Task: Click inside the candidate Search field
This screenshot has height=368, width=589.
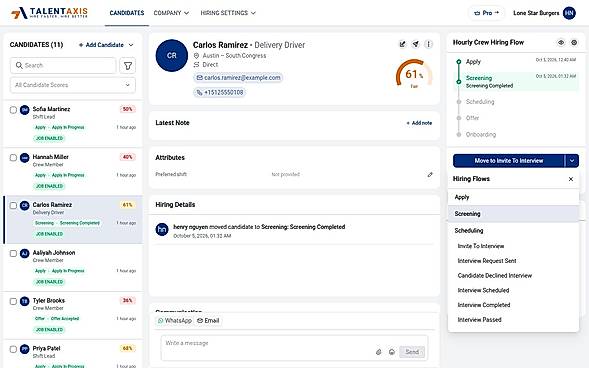Action: click(63, 66)
